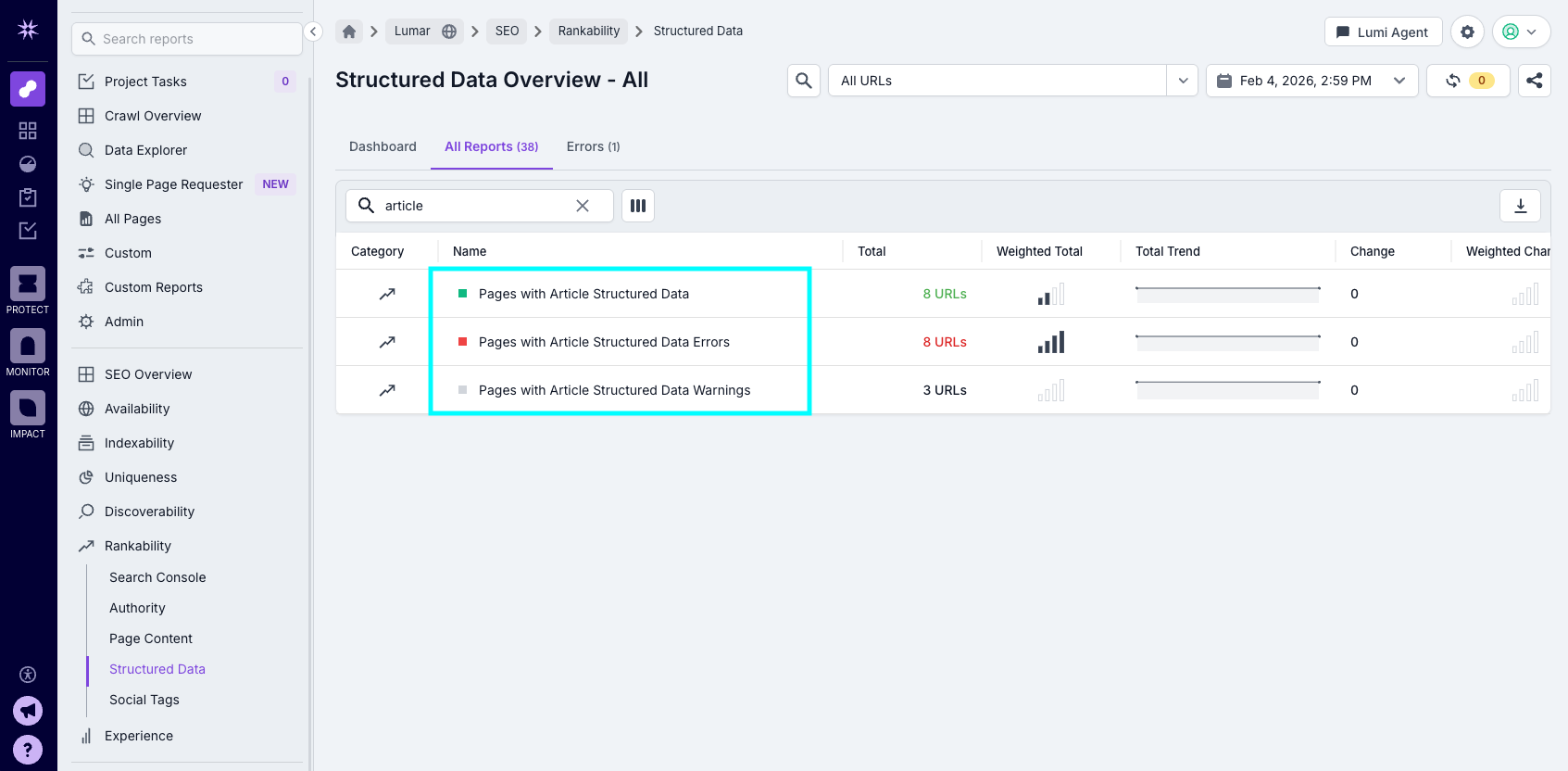Open settings gear in top bar

(x=1467, y=32)
